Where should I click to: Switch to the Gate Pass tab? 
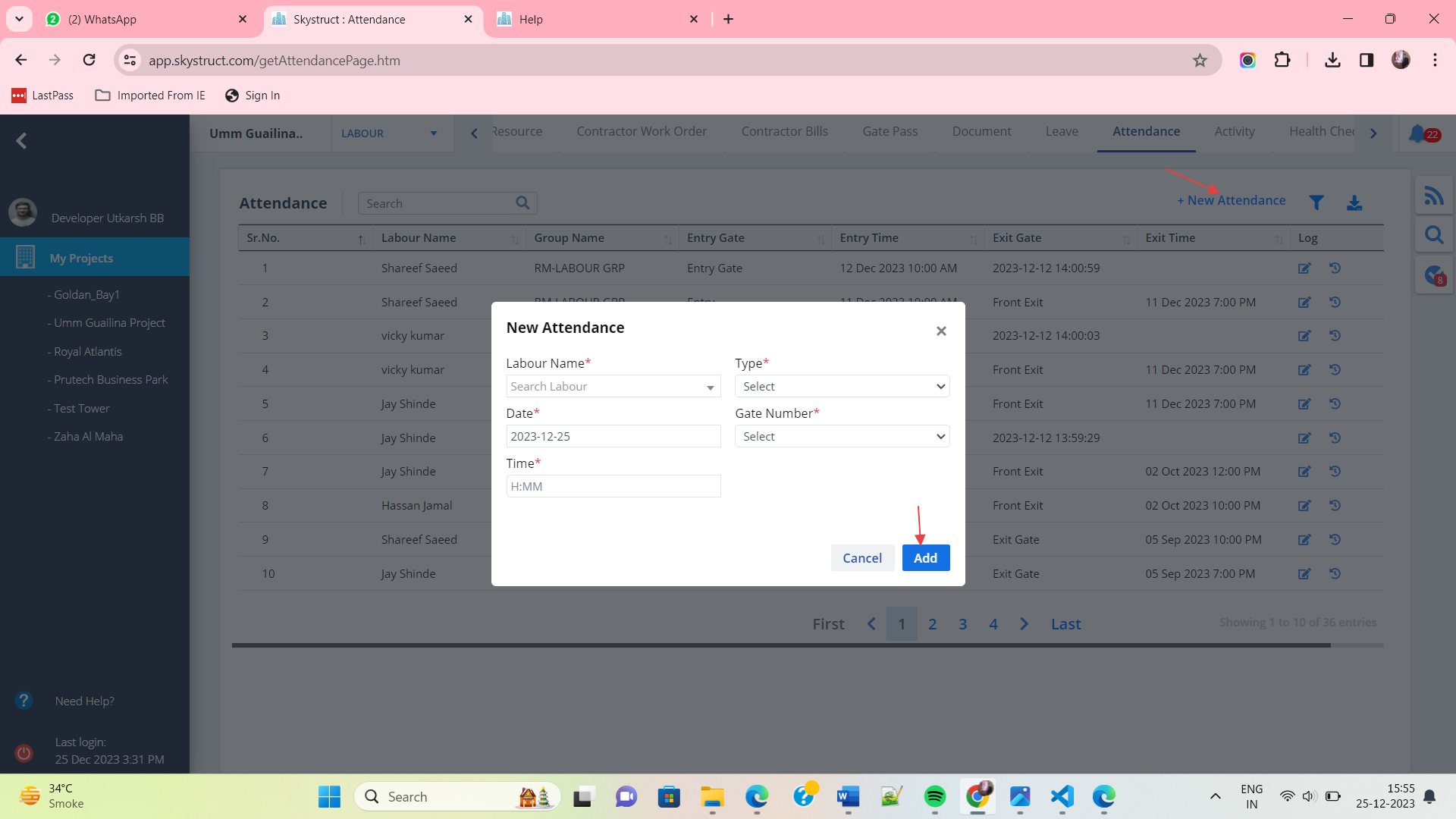click(x=890, y=131)
